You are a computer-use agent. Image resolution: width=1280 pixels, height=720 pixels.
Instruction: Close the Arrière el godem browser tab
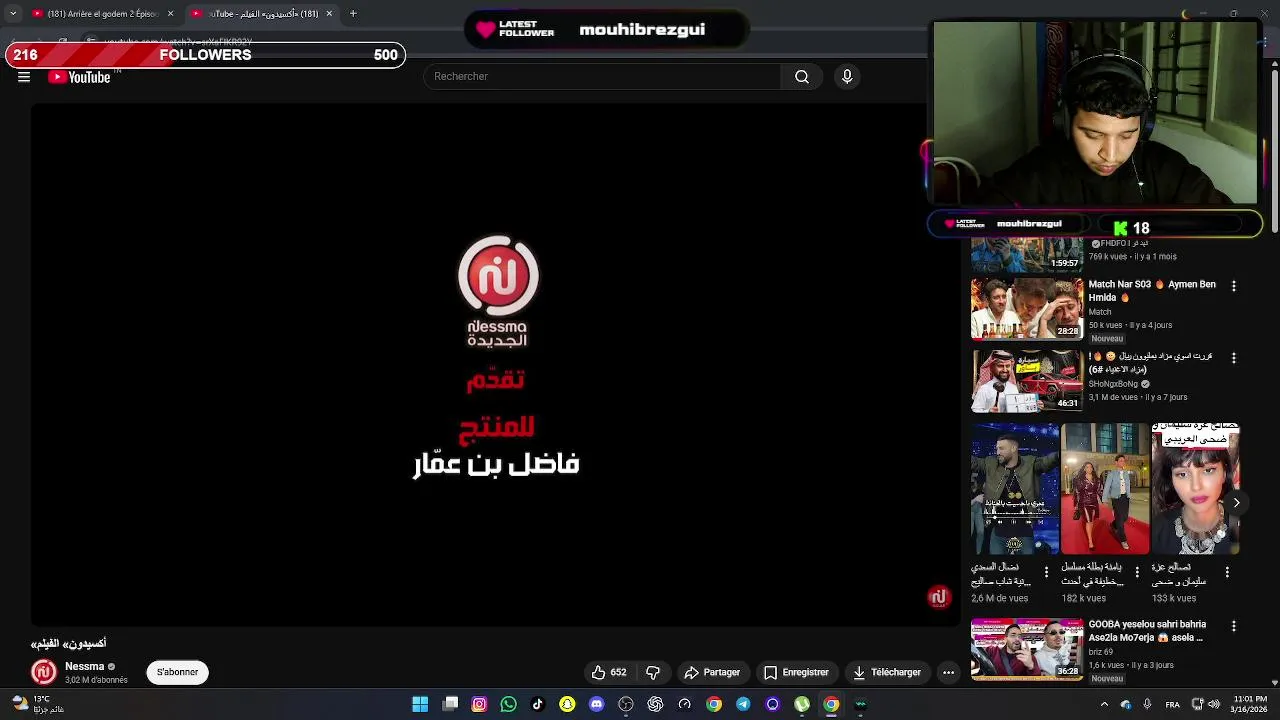pyautogui.click(x=170, y=14)
